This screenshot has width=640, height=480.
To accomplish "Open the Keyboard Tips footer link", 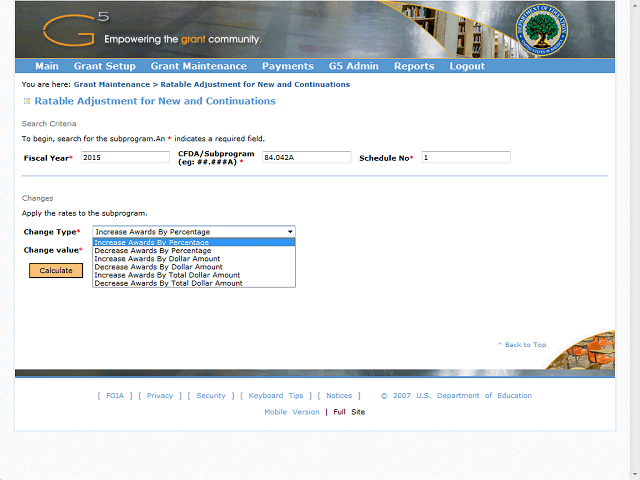I will 276,396.
